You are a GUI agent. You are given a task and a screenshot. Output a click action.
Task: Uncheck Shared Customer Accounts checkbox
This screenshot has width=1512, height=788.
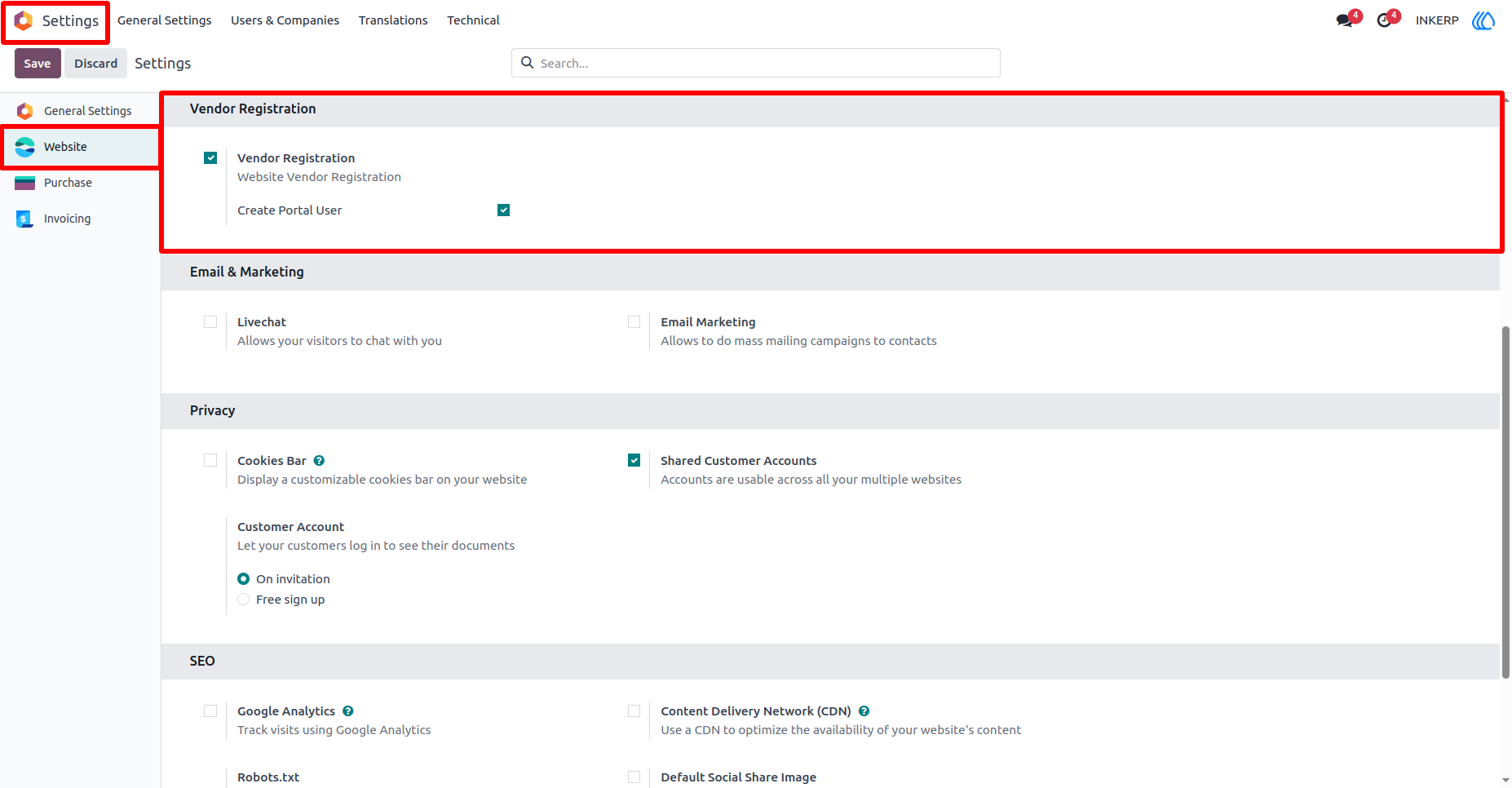[634, 461]
